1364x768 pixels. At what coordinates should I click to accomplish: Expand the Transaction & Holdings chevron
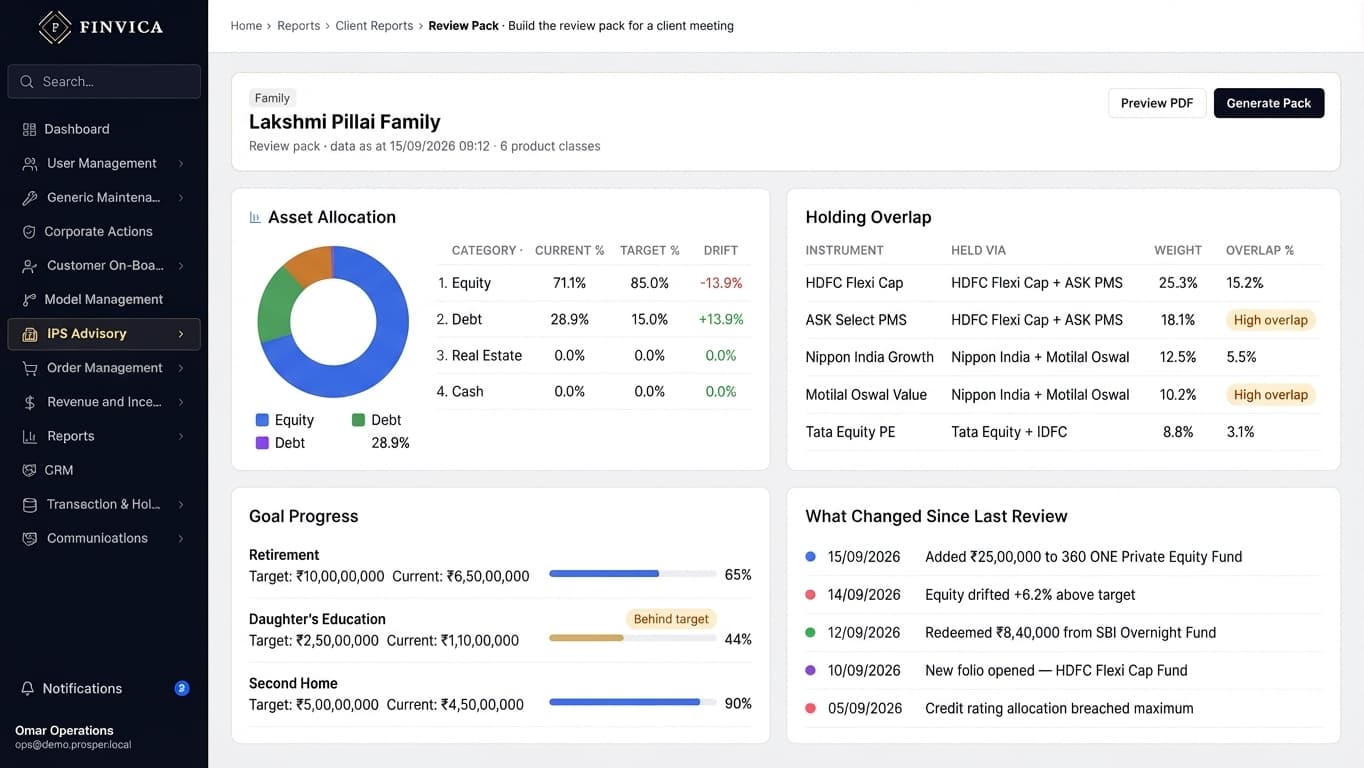[x=181, y=504]
